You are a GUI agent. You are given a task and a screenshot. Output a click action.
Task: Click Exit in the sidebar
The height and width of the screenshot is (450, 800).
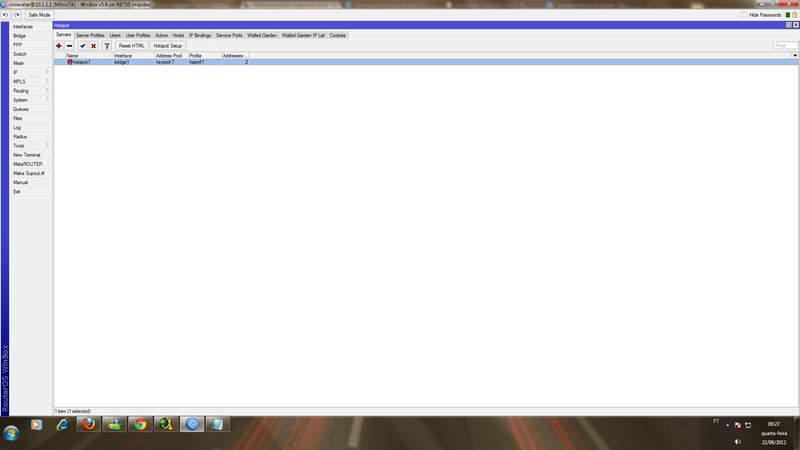click(31, 192)
